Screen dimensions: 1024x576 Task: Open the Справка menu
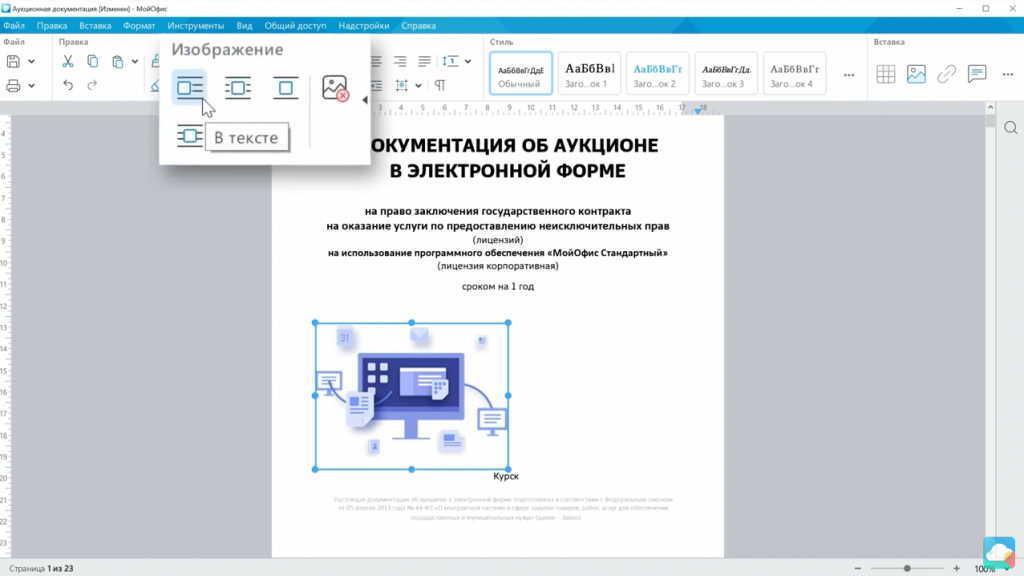pos(419,25)
